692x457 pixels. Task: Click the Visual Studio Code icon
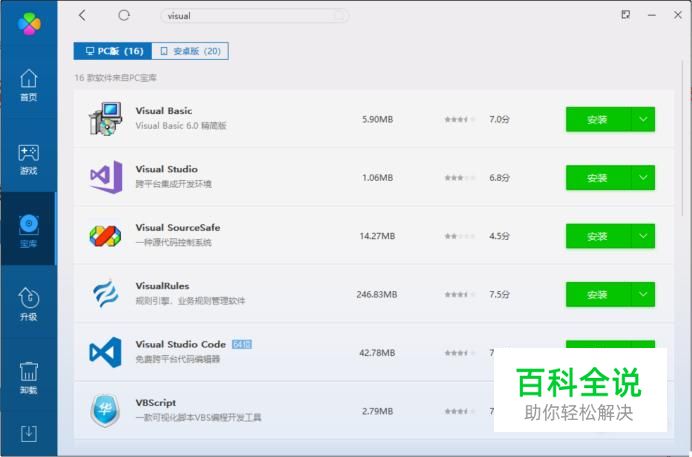(105, 352)
